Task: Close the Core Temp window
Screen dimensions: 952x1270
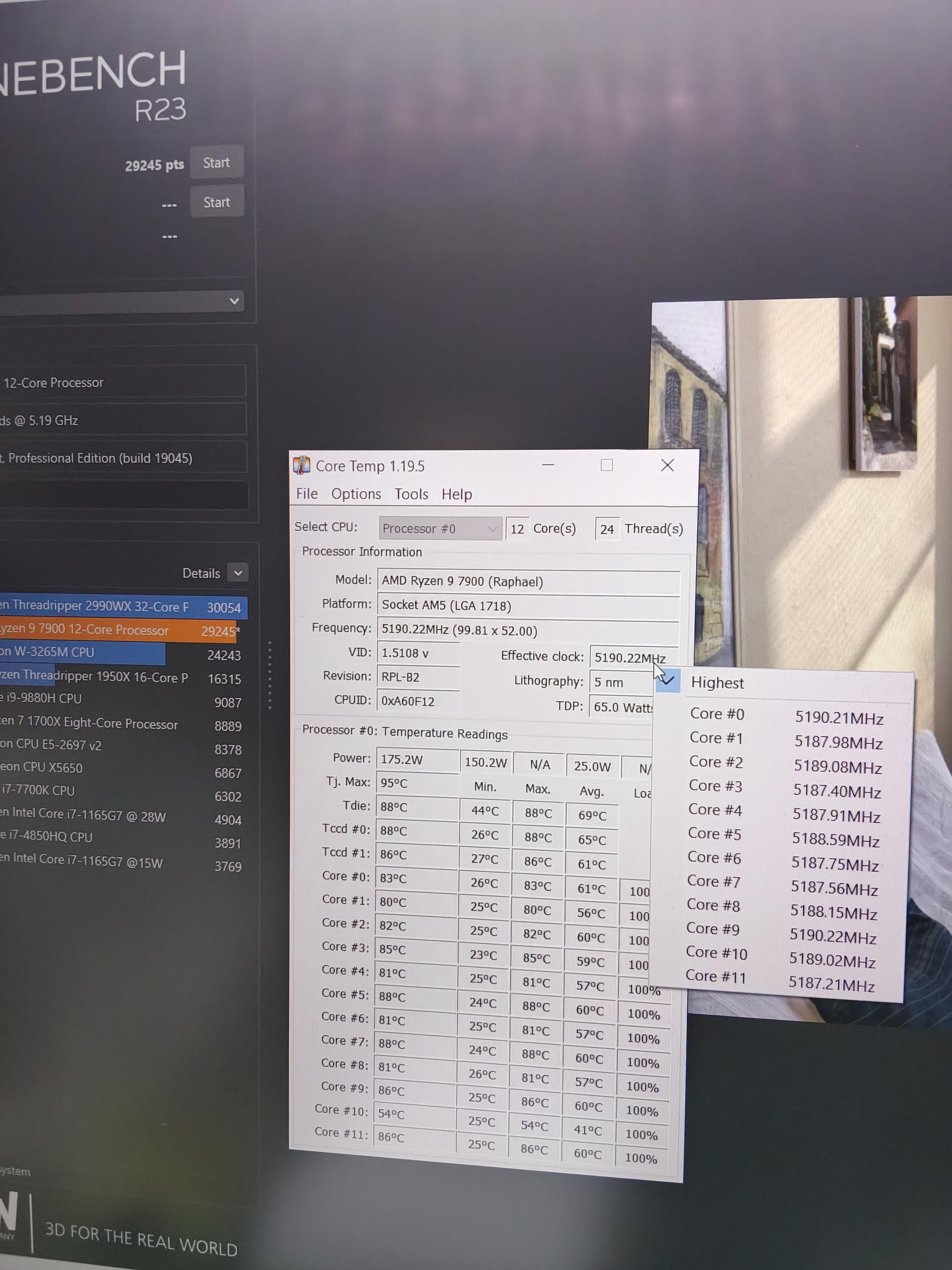Action: pos(667,465)
